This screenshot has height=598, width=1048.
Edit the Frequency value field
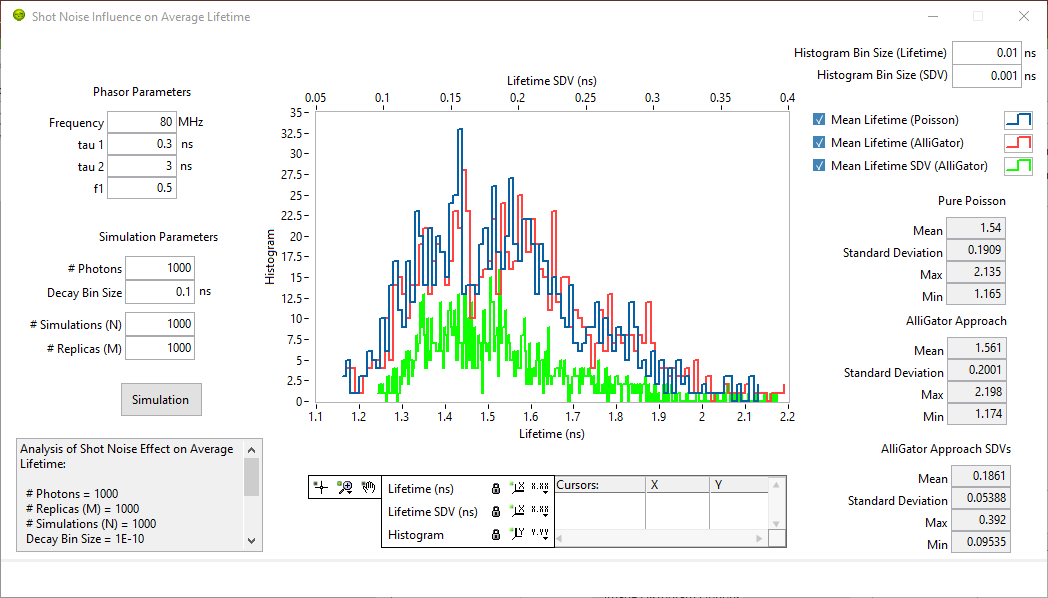click(142, 122)
